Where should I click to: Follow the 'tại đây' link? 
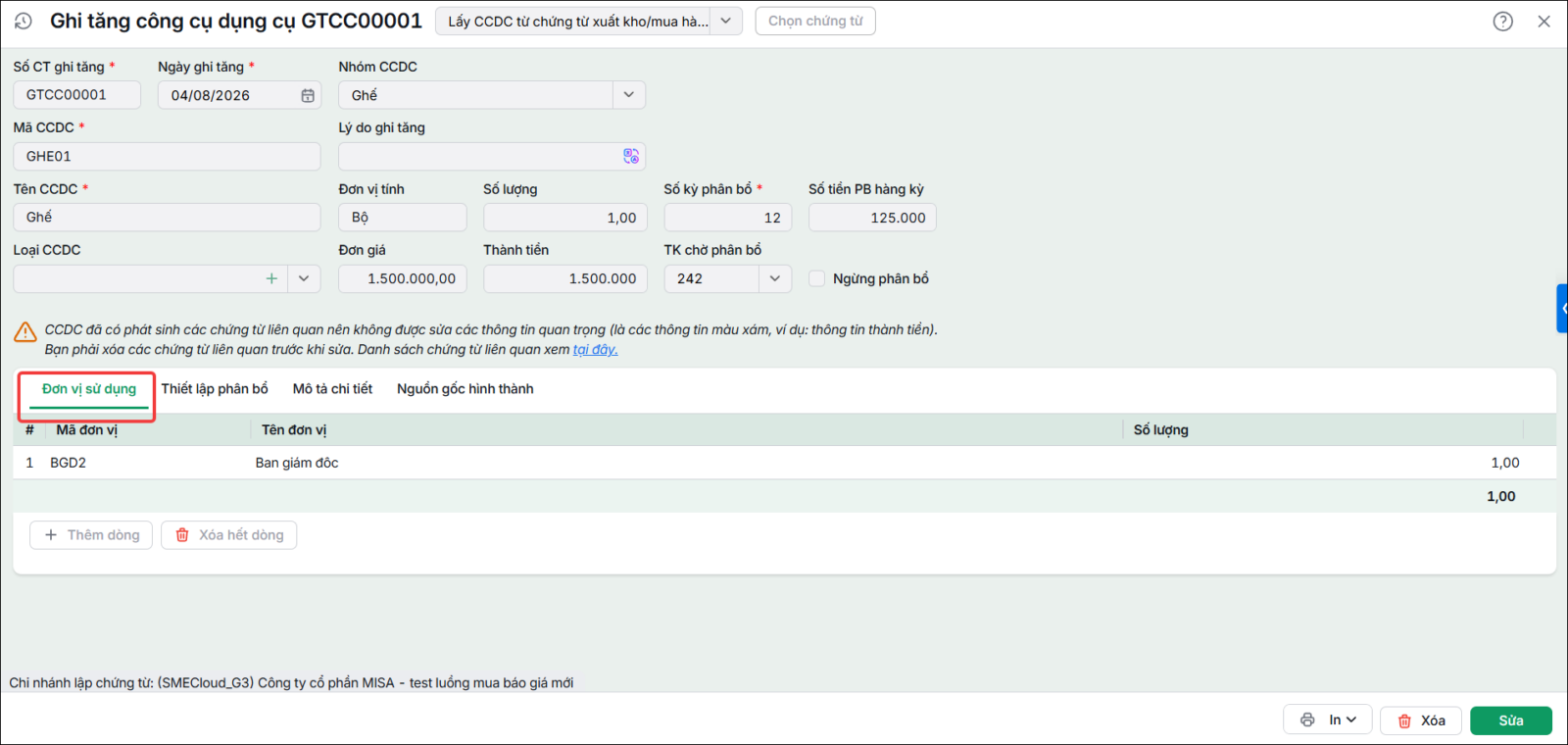595,350
